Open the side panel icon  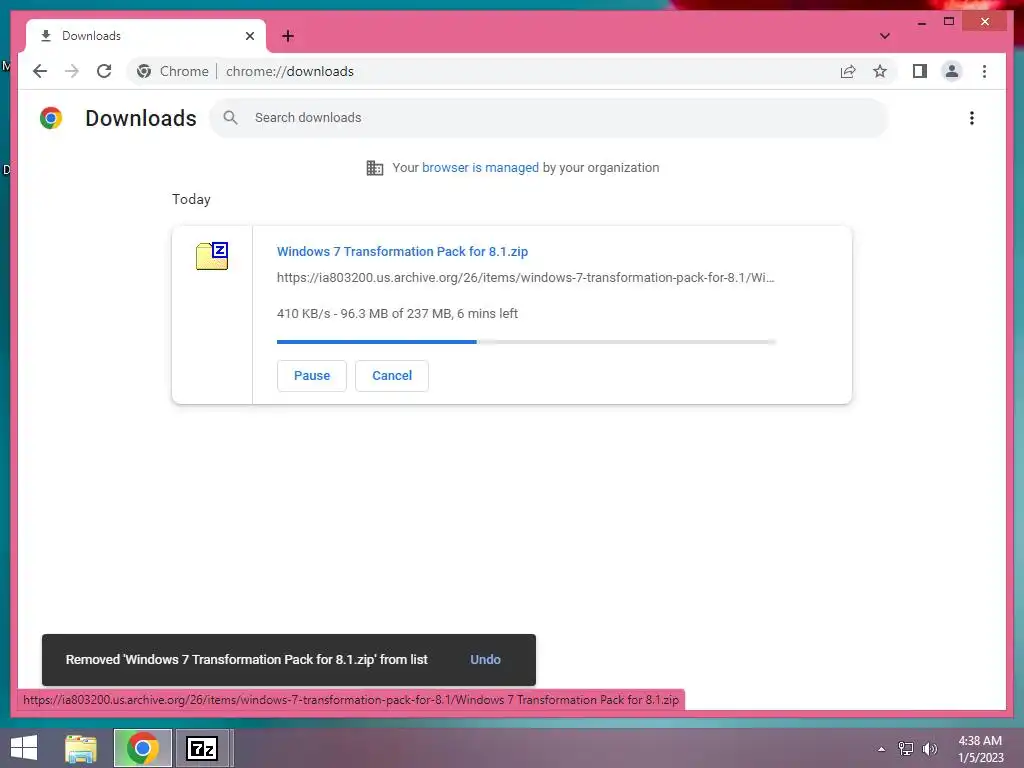click(x=920, y=71)
